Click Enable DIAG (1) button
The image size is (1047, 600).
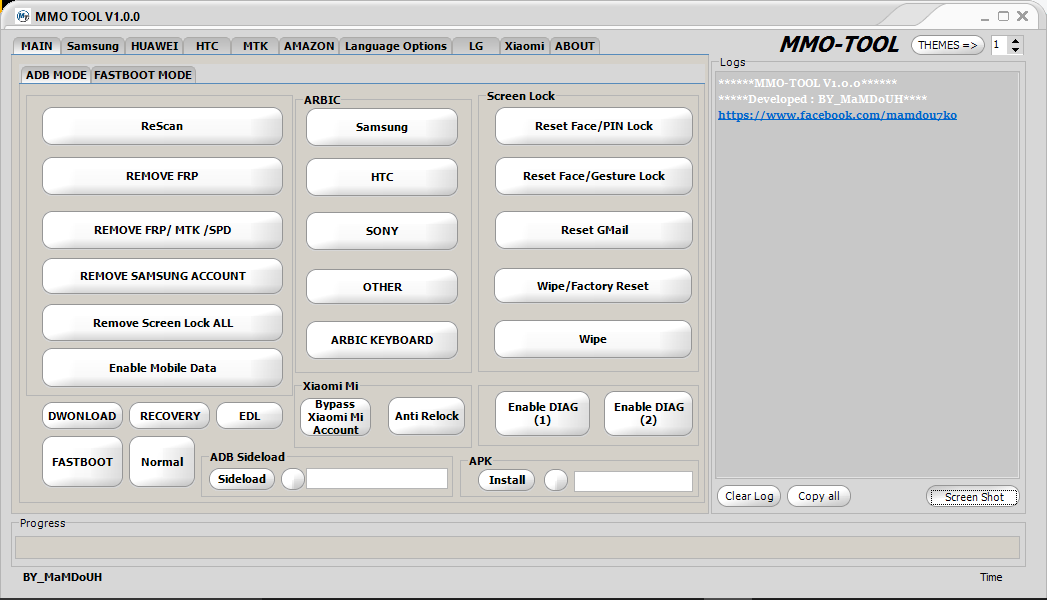(x=542, y=414)
